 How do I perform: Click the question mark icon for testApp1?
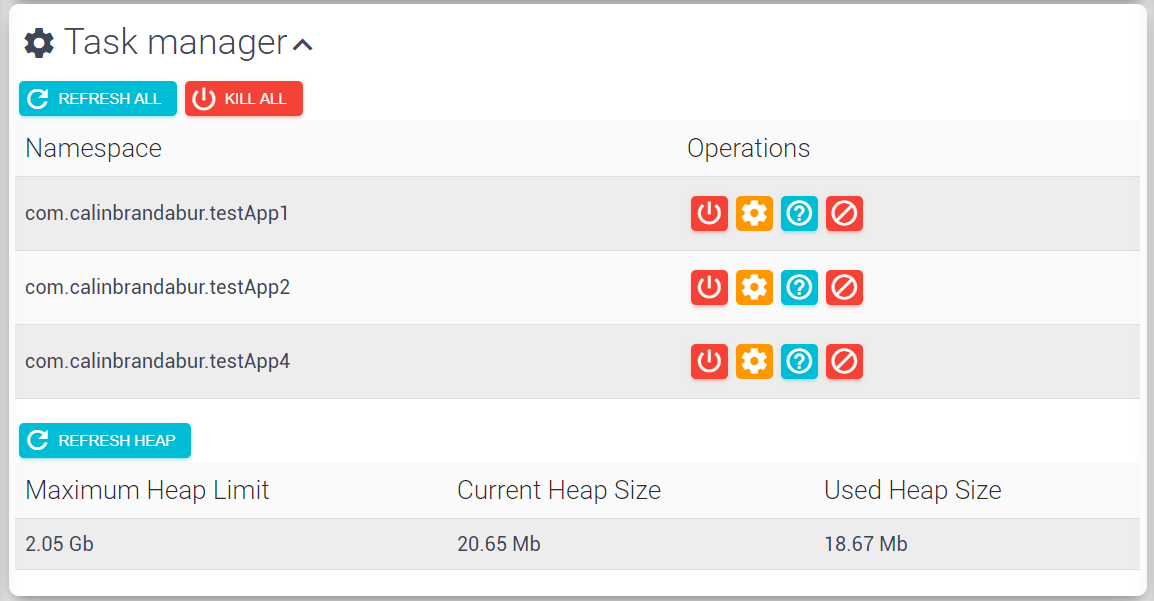799,213
